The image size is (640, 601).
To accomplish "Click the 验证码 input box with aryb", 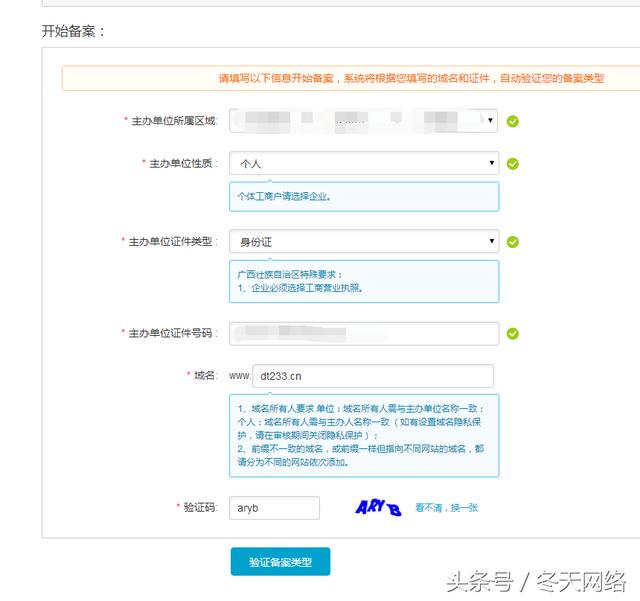I will click(274, 508).
